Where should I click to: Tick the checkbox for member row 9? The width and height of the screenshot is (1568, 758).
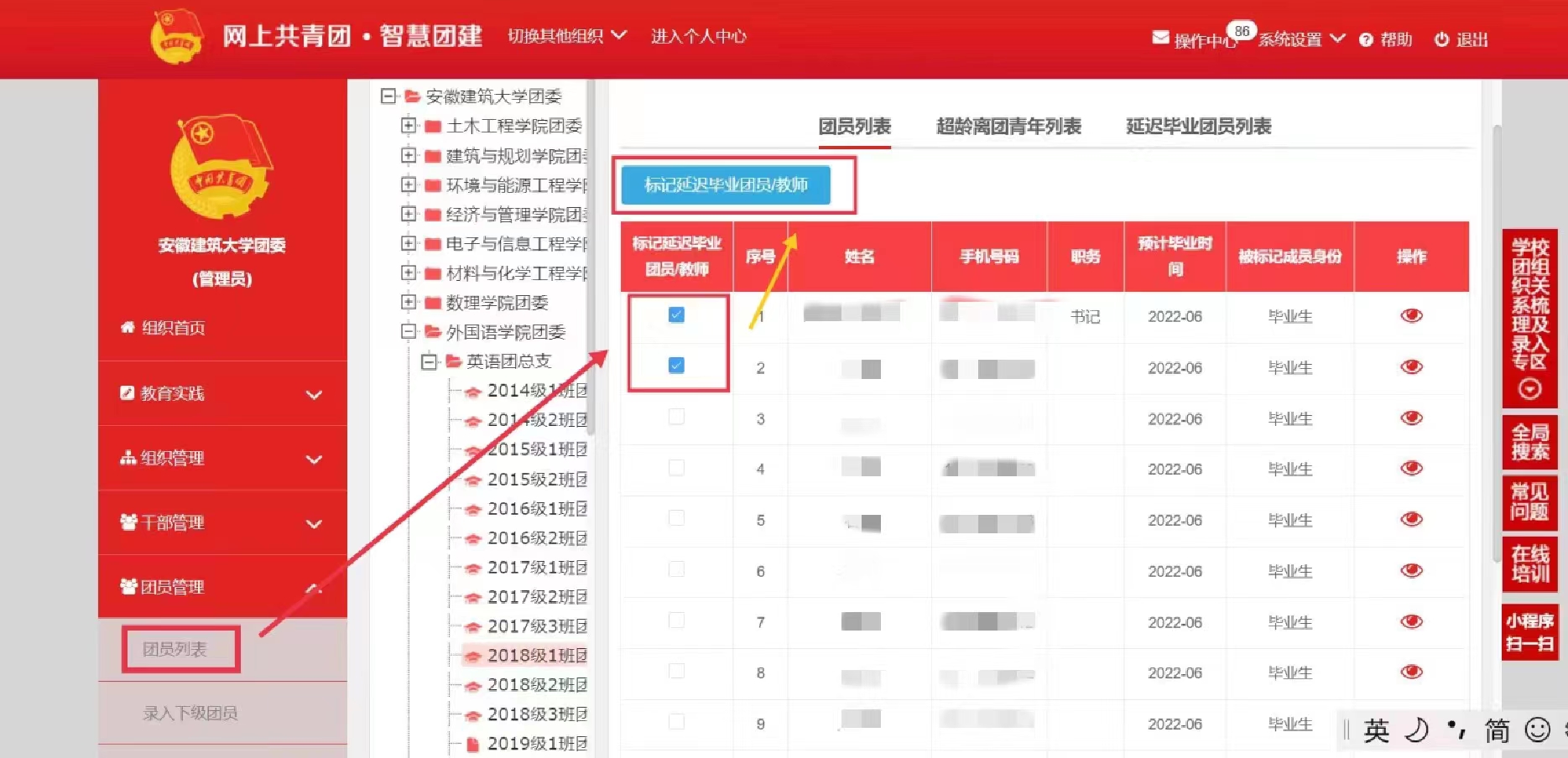point(676,722)
